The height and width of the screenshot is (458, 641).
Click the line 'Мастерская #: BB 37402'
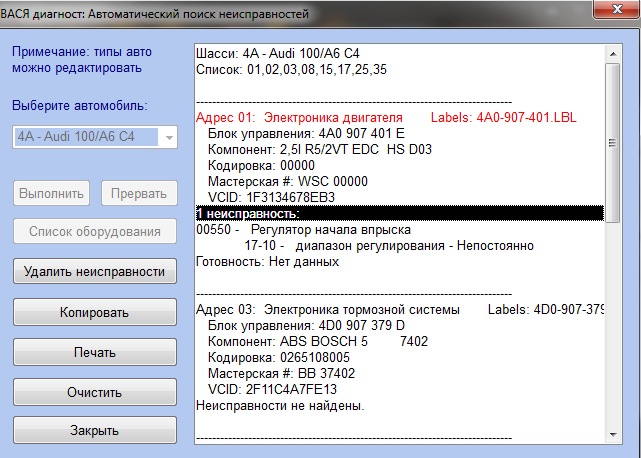(282, 373)
